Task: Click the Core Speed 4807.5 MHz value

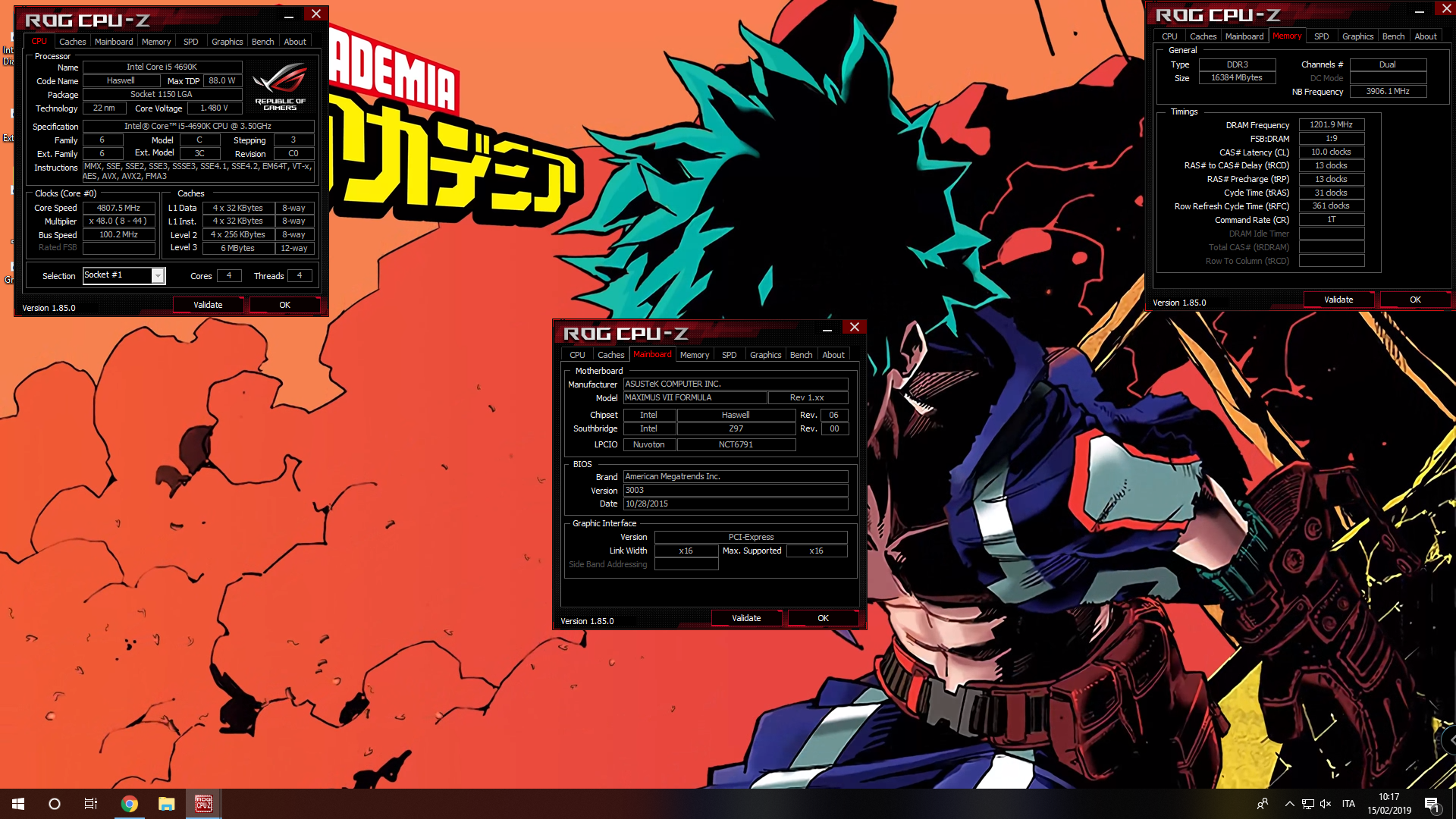Action: click(x=119, y=208)
